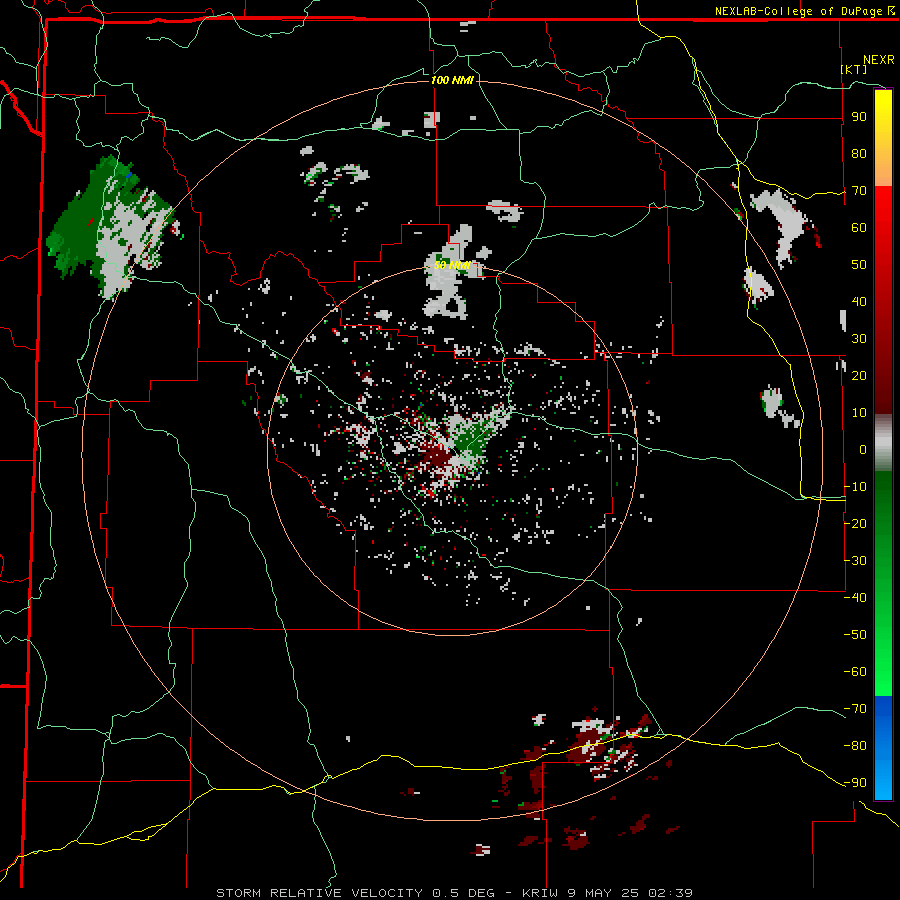Click the 30 value on velocity scale
This screenshot has width=900, height=900.
(x=859, y=339)
